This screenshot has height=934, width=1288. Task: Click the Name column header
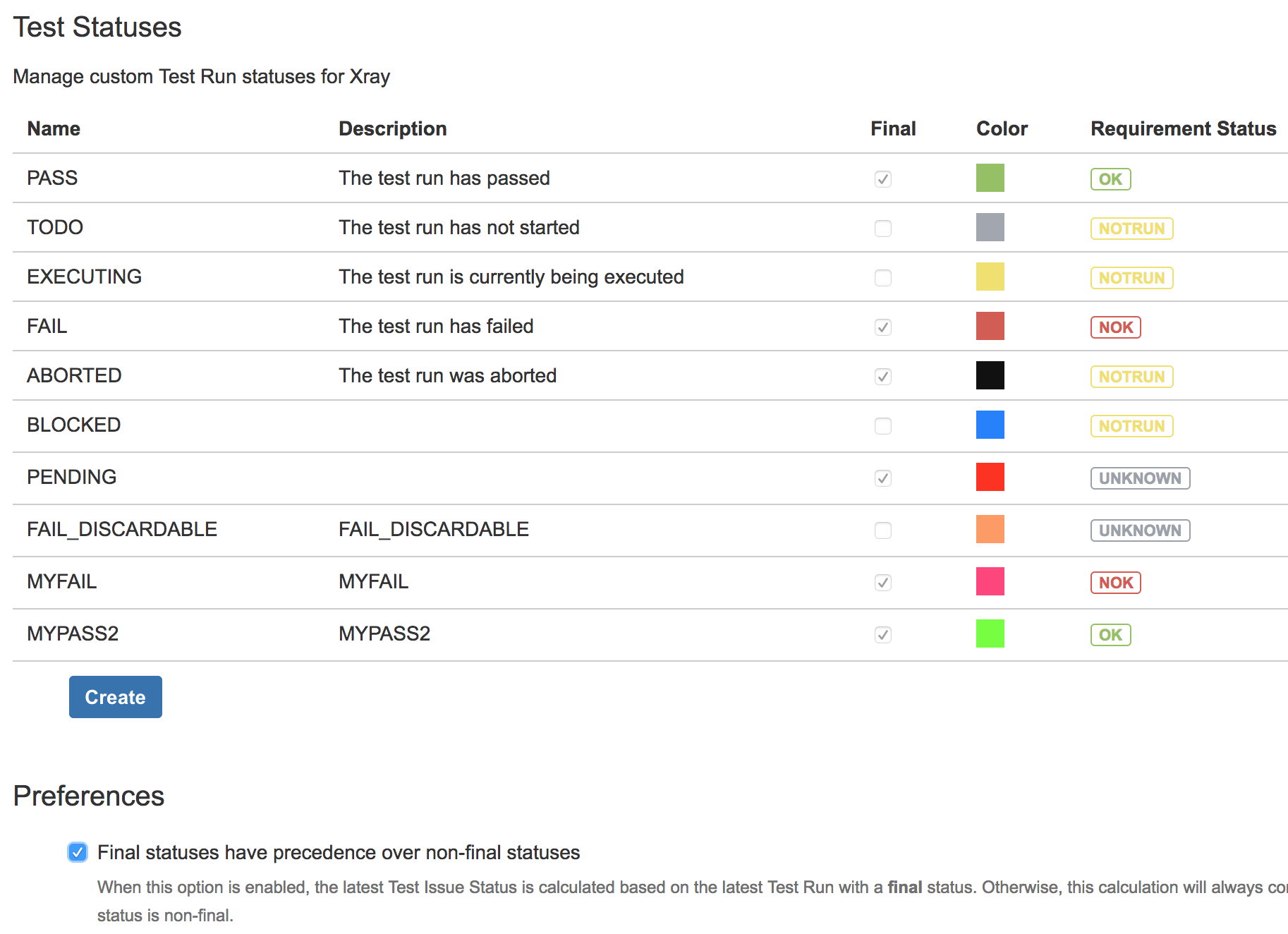[54, 128]
